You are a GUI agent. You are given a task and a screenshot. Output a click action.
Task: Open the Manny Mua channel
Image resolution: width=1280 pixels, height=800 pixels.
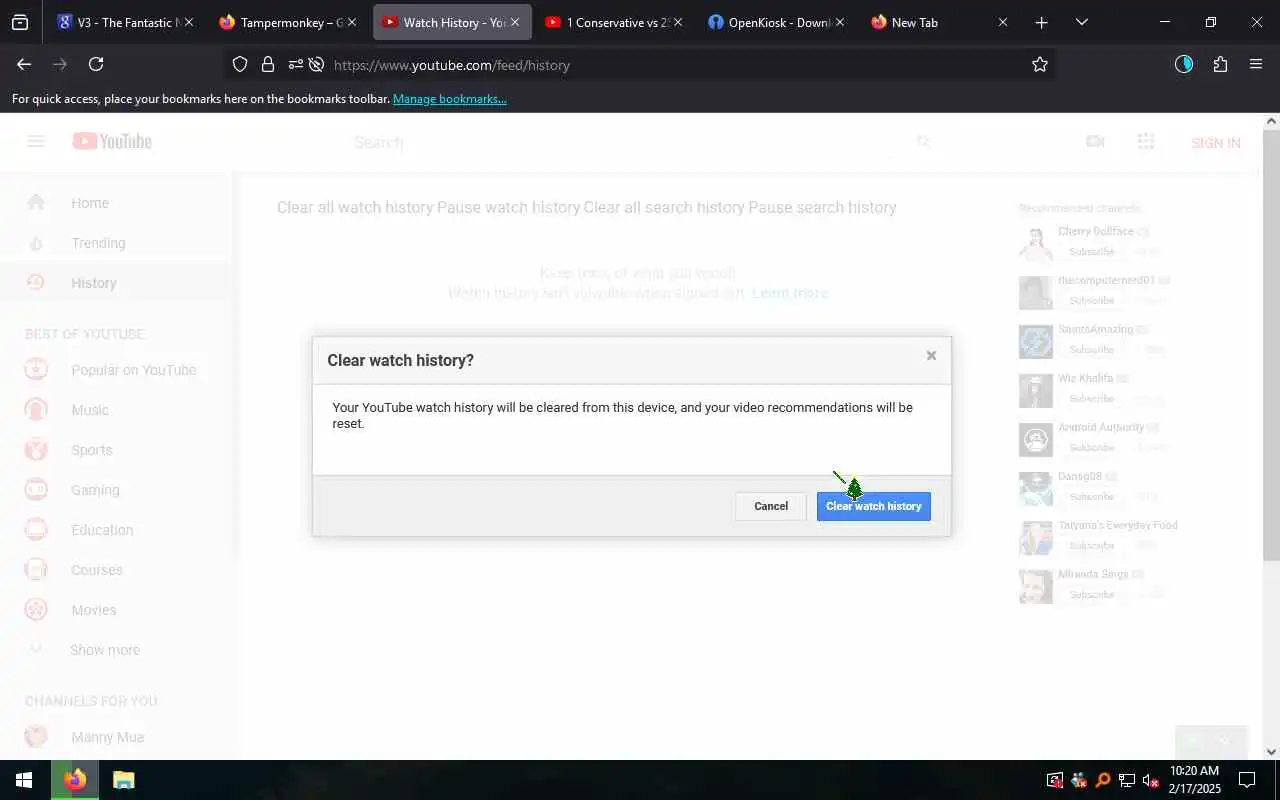(x=118, y=737)
